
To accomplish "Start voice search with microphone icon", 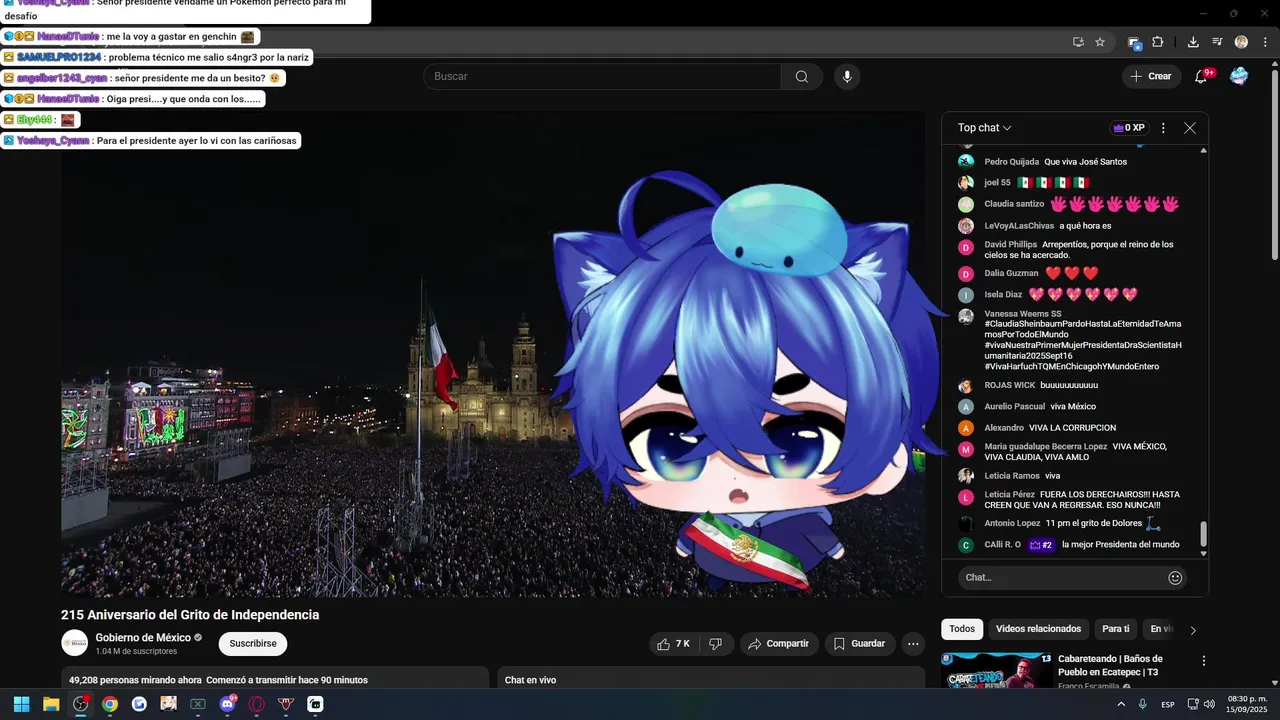I will 847,77.
